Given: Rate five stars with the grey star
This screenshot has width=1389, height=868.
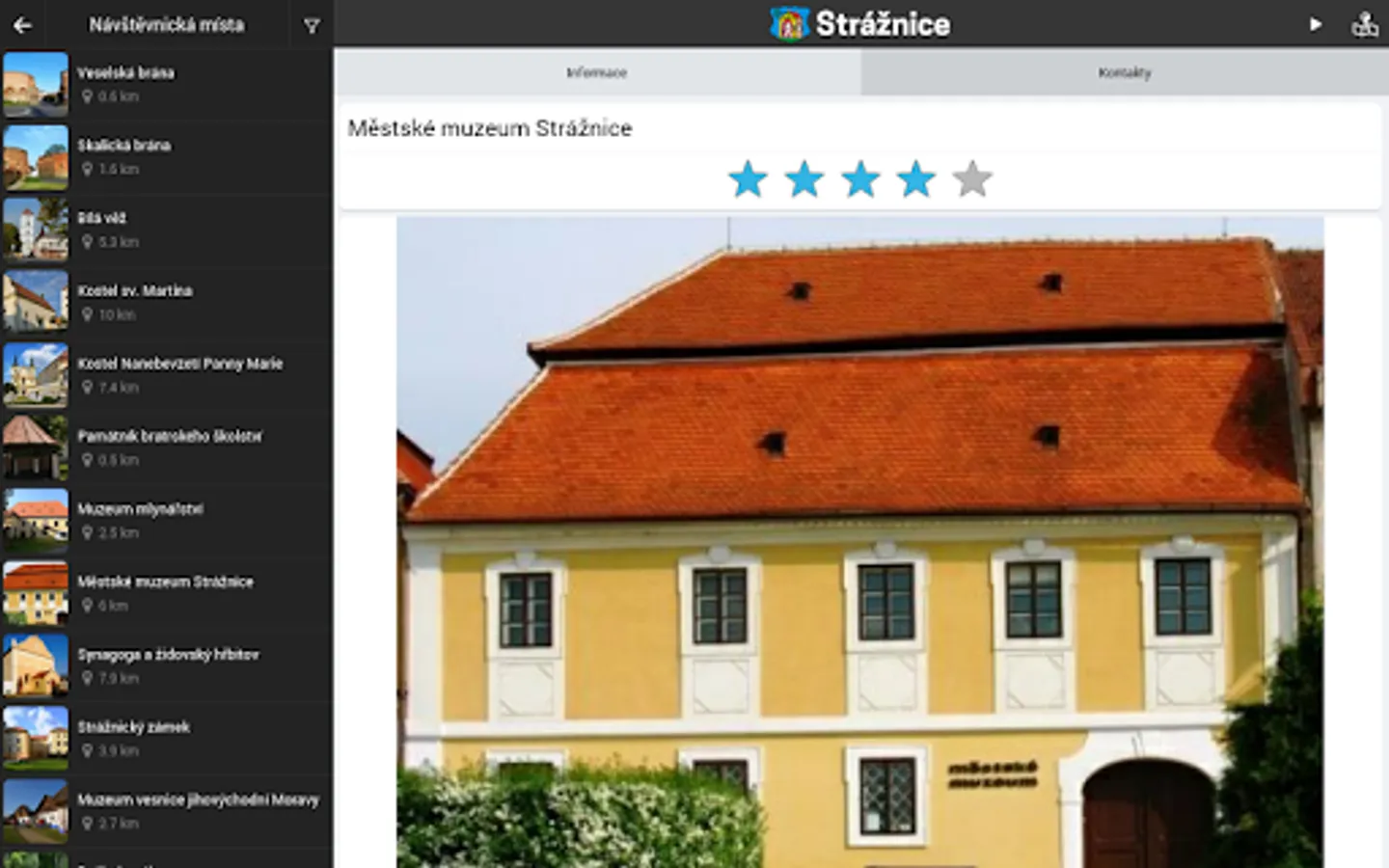Looking at the screenshot, I should coord(972,179).
